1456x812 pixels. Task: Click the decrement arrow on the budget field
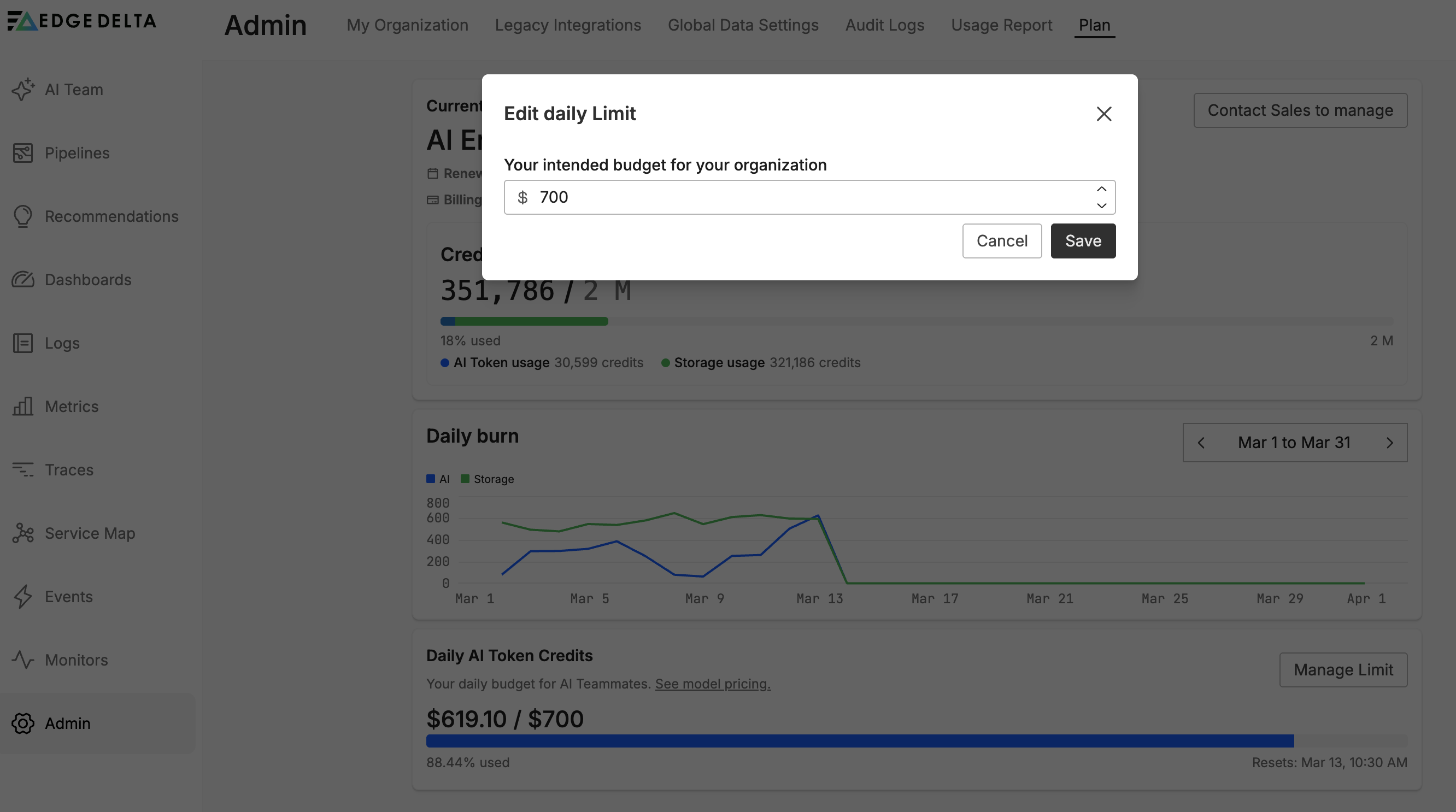[1101, 205]
